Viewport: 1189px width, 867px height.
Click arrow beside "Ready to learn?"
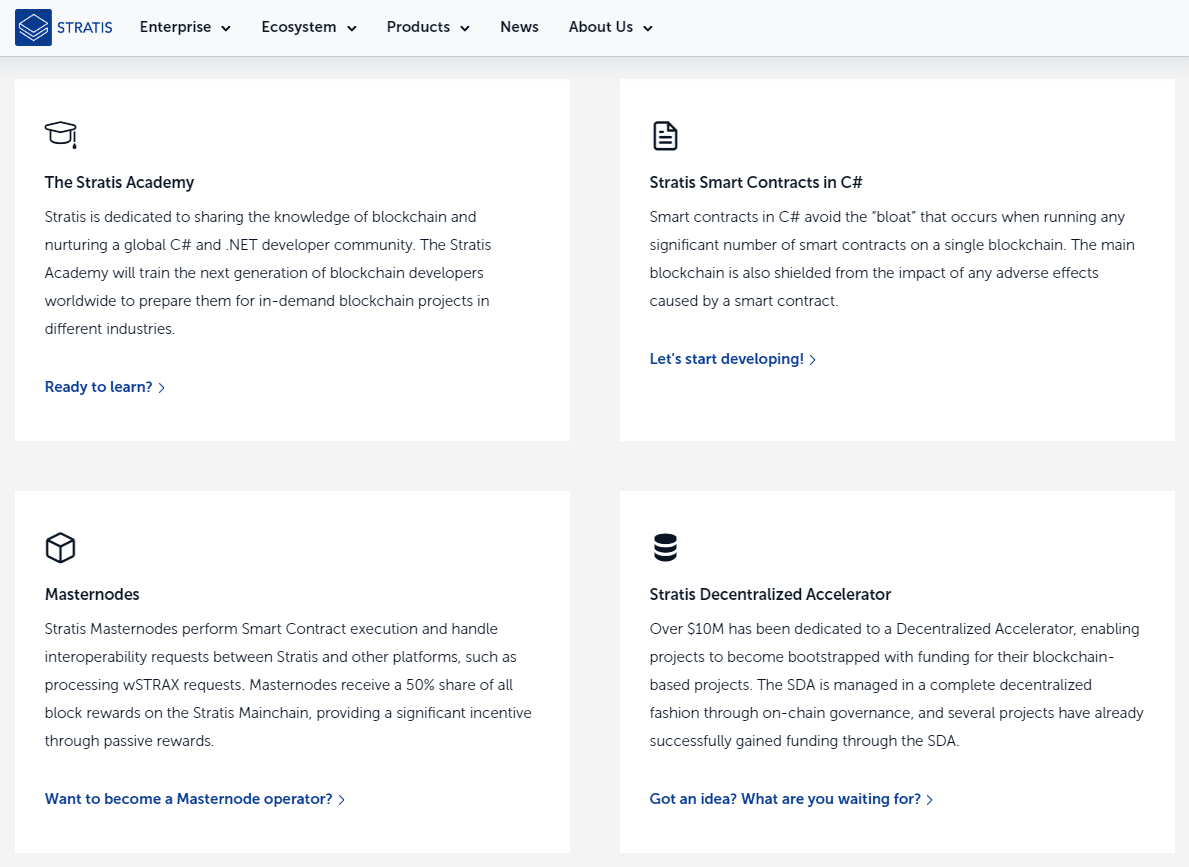(x=162, y=388)
